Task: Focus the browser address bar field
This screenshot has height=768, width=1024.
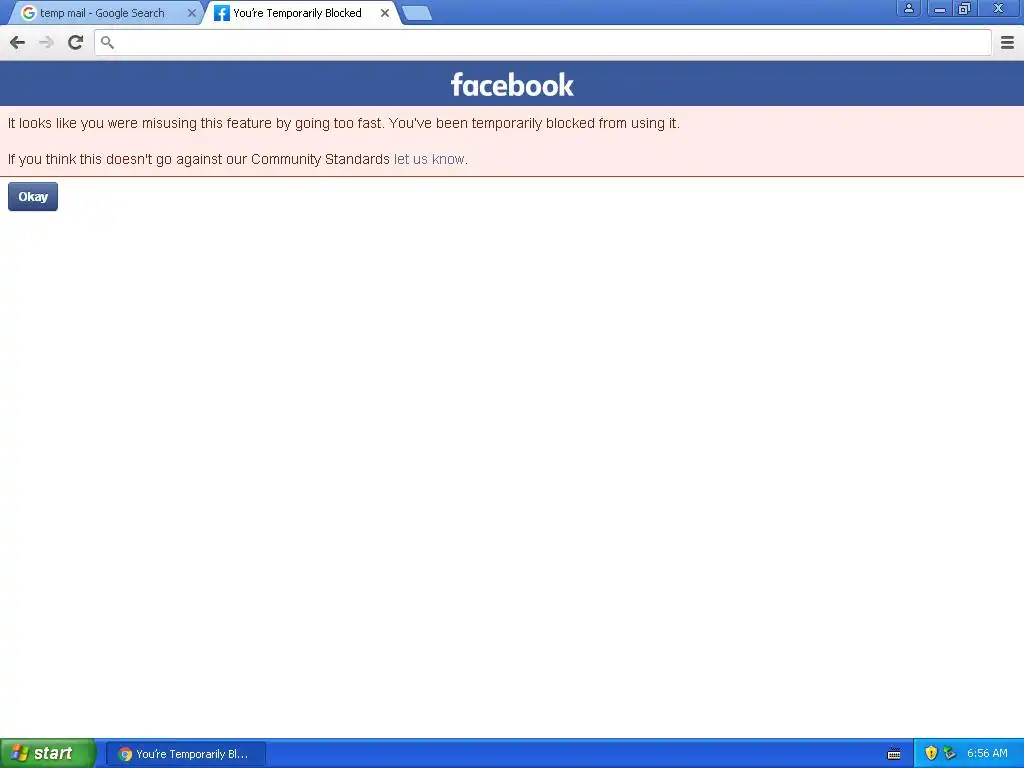Action: 543,42
